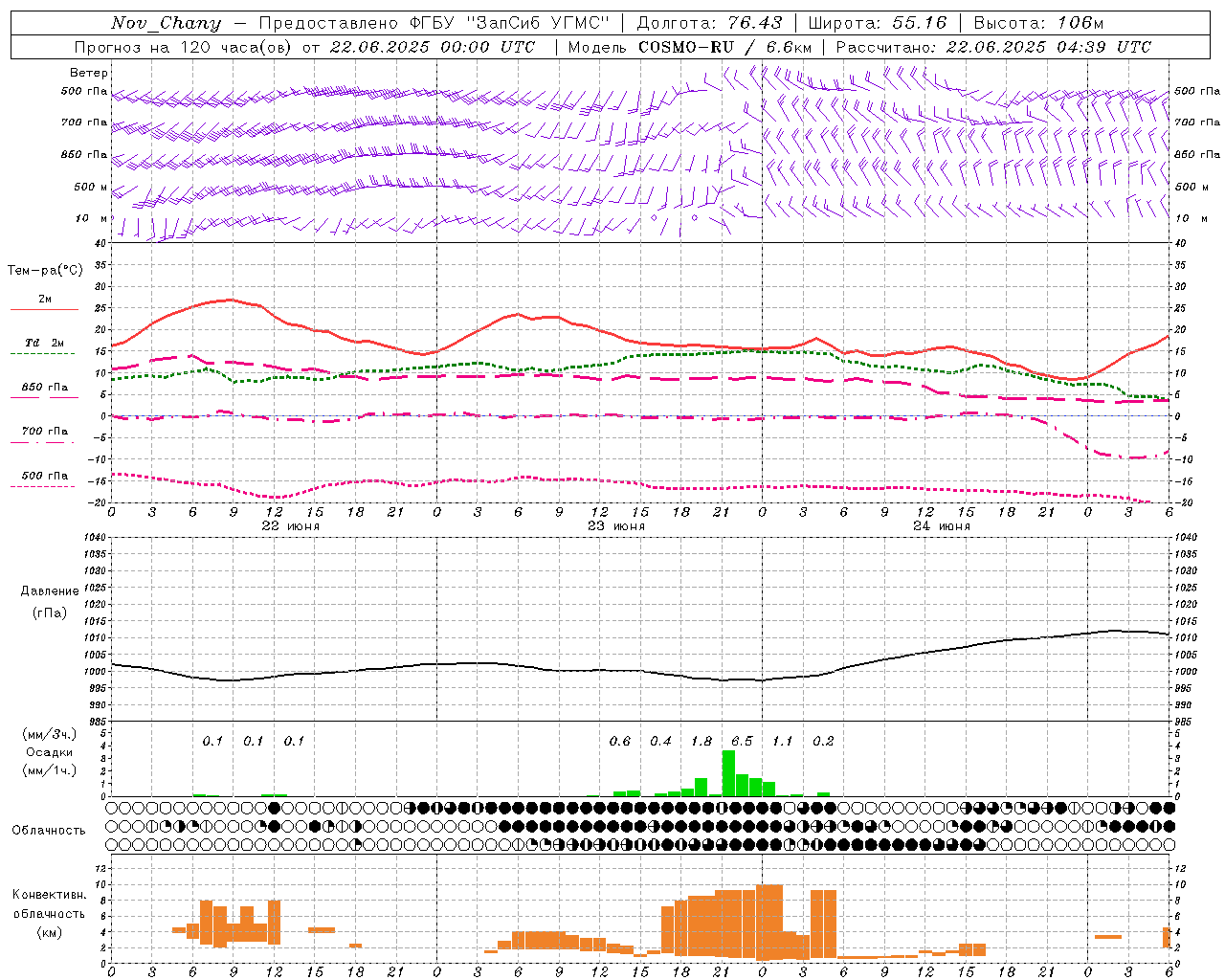
Task: Click the "500 гПа" temperature legend label
Action: pos(45,476)
